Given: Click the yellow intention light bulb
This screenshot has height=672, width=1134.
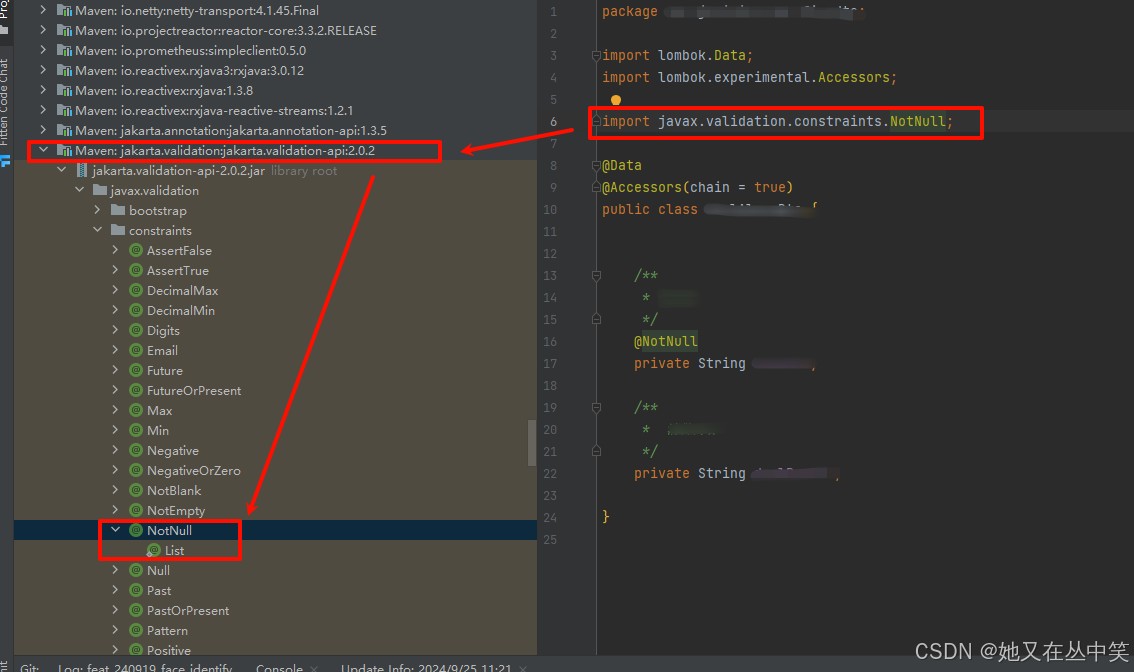Looking at the screenshot, I should [615, 100].
